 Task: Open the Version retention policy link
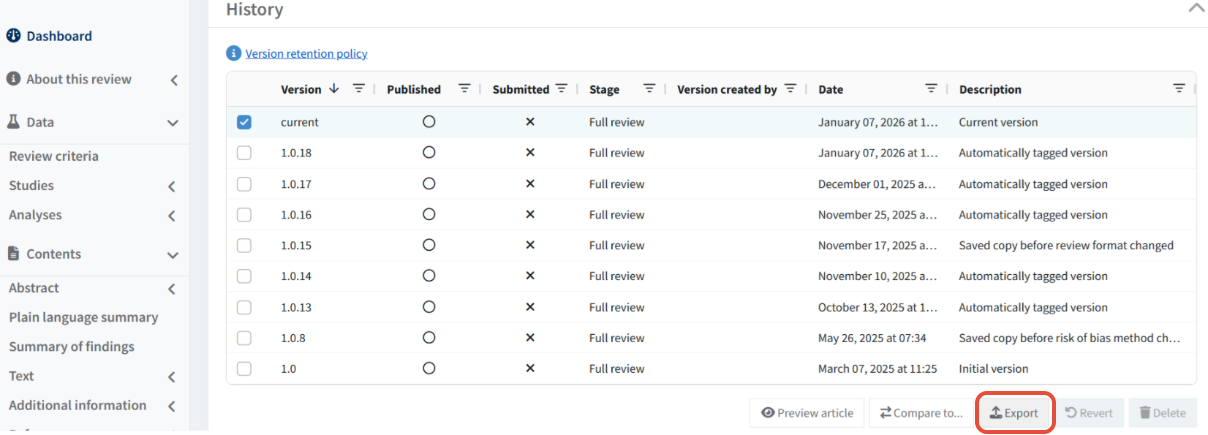click(306, 53)
